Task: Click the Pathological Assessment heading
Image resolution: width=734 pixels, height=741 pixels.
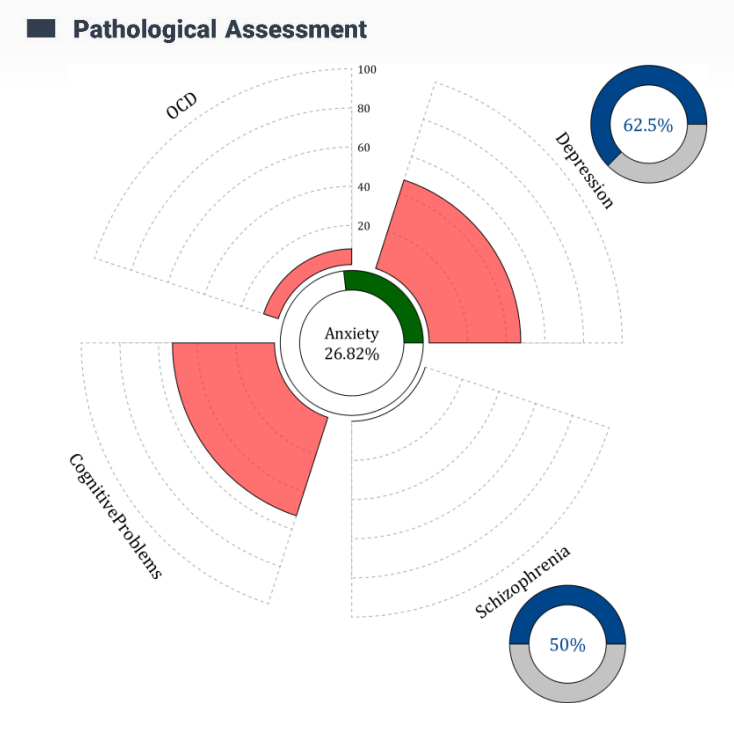Action: click(219, 30)
